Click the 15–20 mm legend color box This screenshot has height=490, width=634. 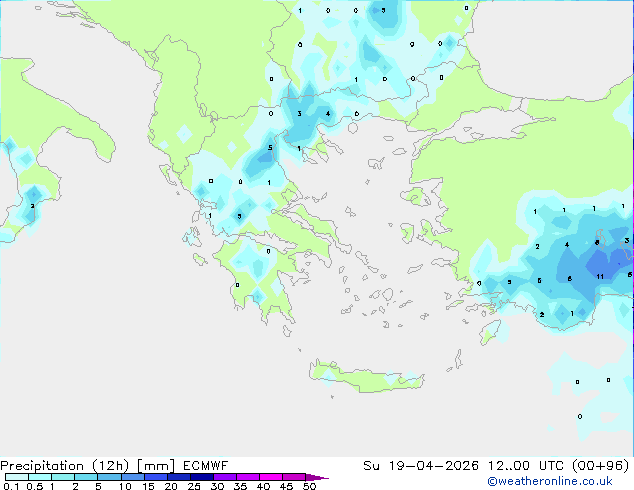(x=155, y=477)
